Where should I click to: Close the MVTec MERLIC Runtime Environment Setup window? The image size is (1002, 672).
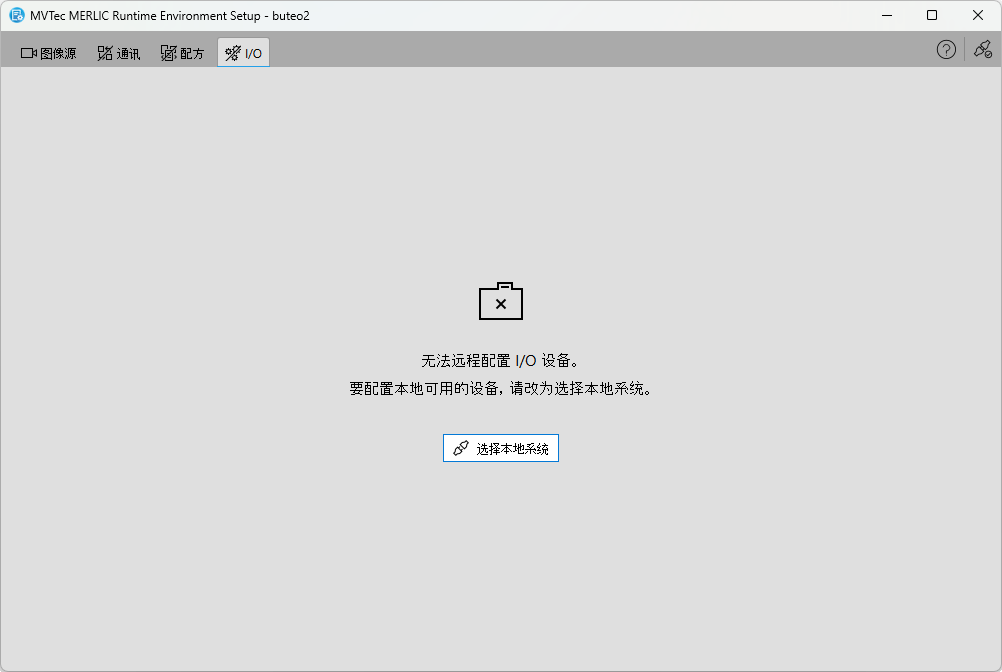click(x=977, y=15)
